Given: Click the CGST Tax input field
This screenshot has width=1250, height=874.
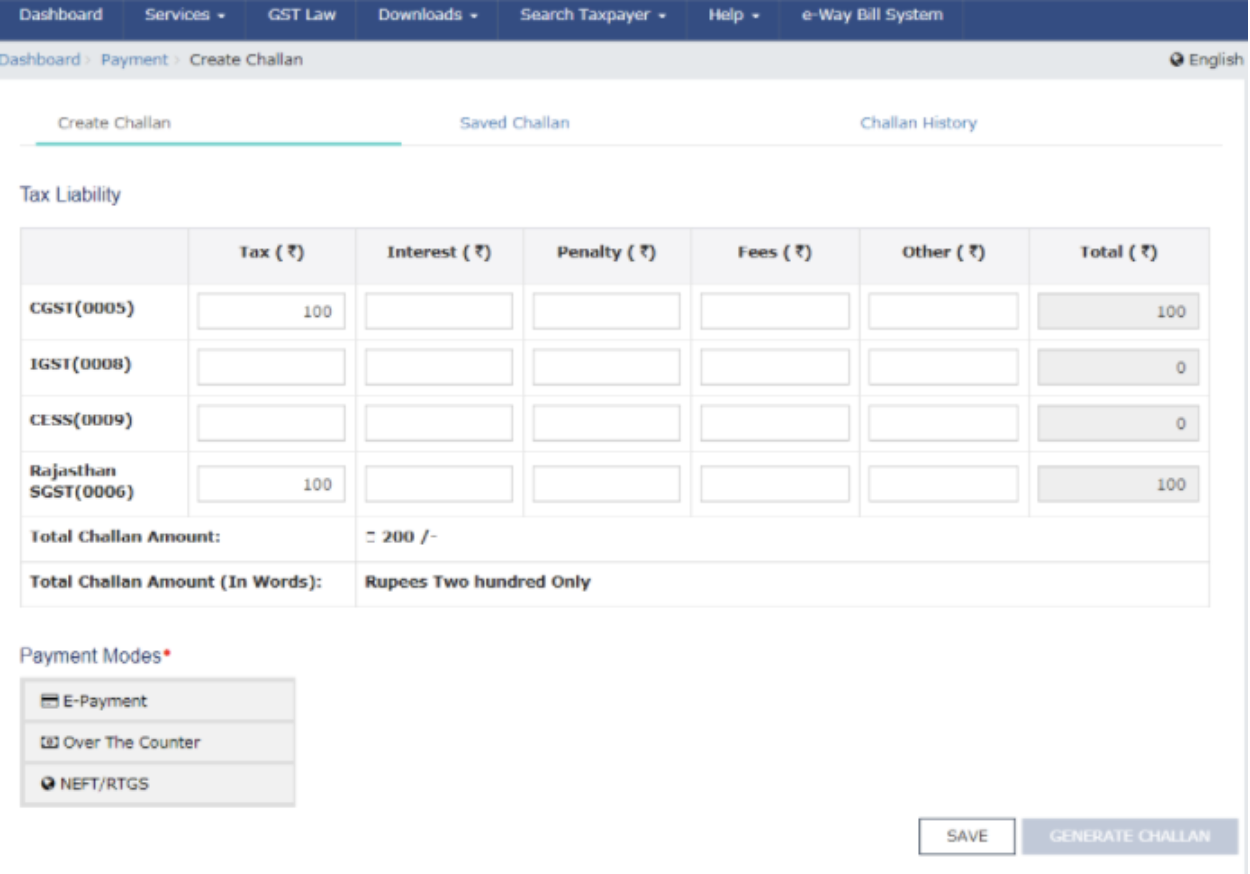Looking at the screenshot, I should [x=271, y=311].
